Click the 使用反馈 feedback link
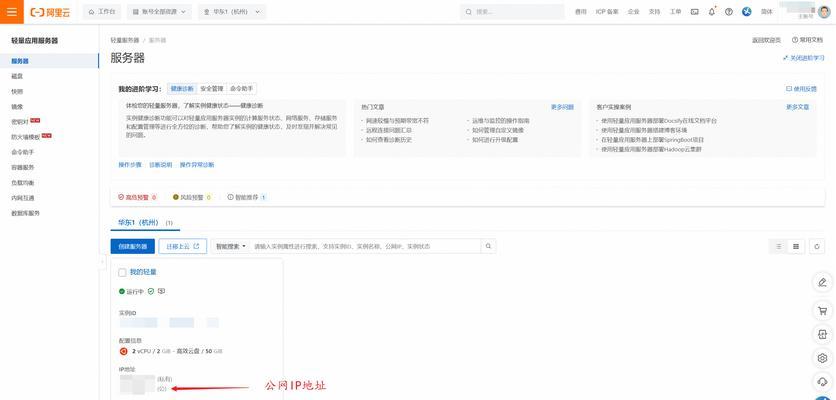This screenshot has height=400, width=836. (801, 89)
